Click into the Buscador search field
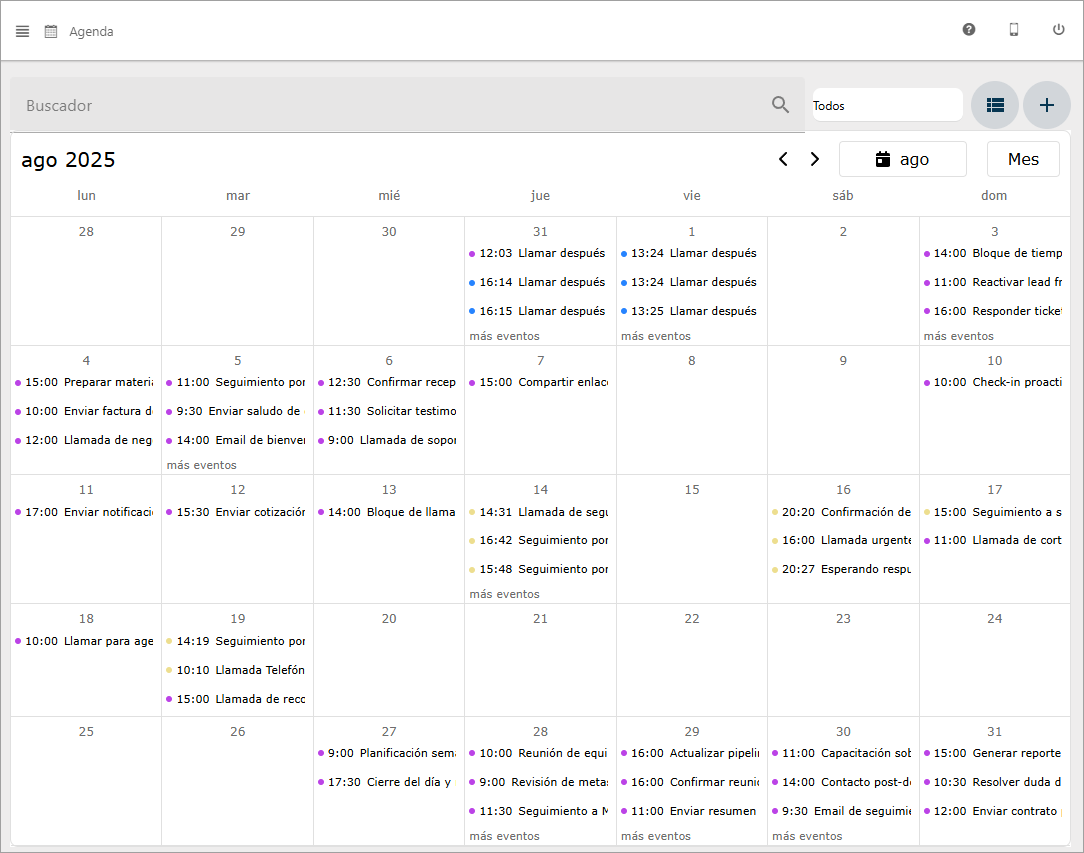Viewport: 1084px width, 853px height. [390, 105]
